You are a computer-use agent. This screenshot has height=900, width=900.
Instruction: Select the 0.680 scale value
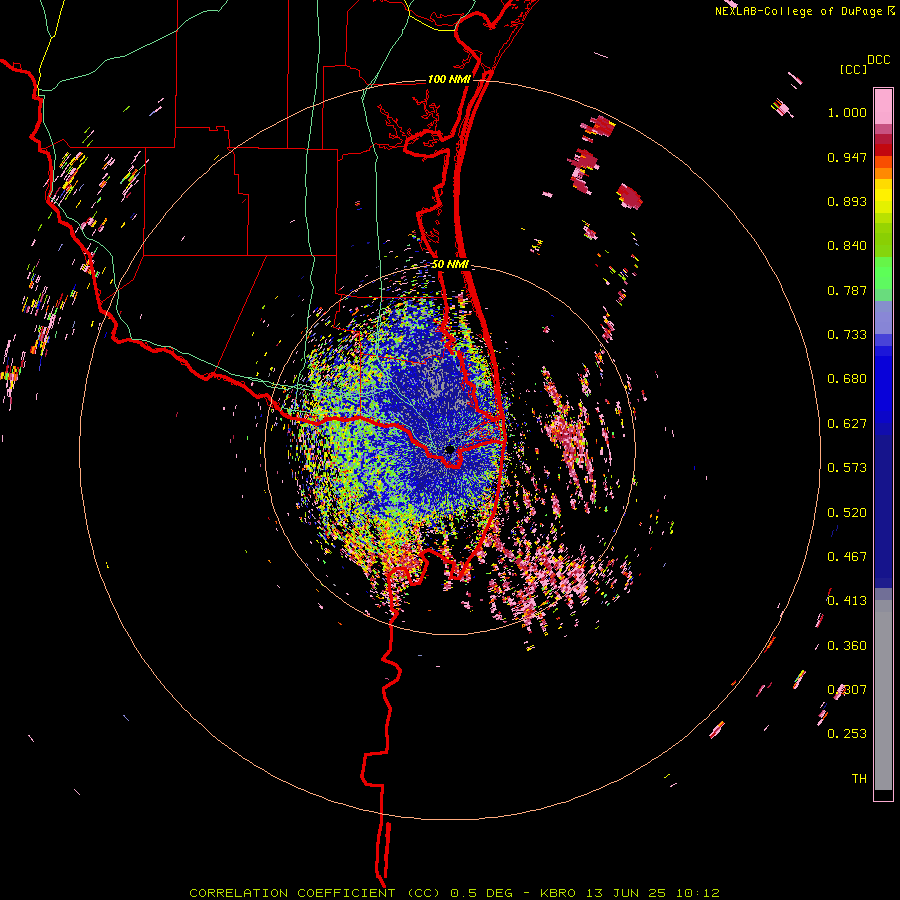(x=847, y=379)
